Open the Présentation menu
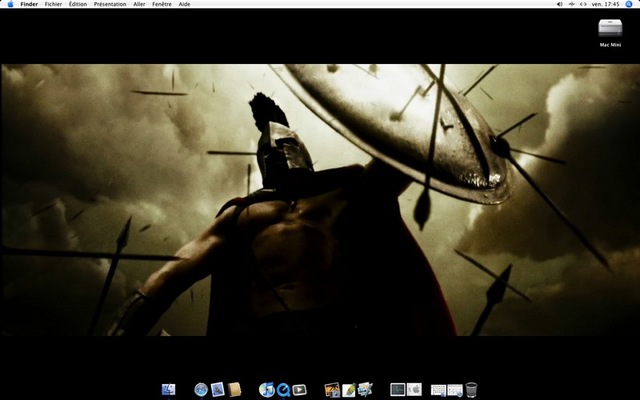This screenshot has height=400, width=640. tap(110, 4)
